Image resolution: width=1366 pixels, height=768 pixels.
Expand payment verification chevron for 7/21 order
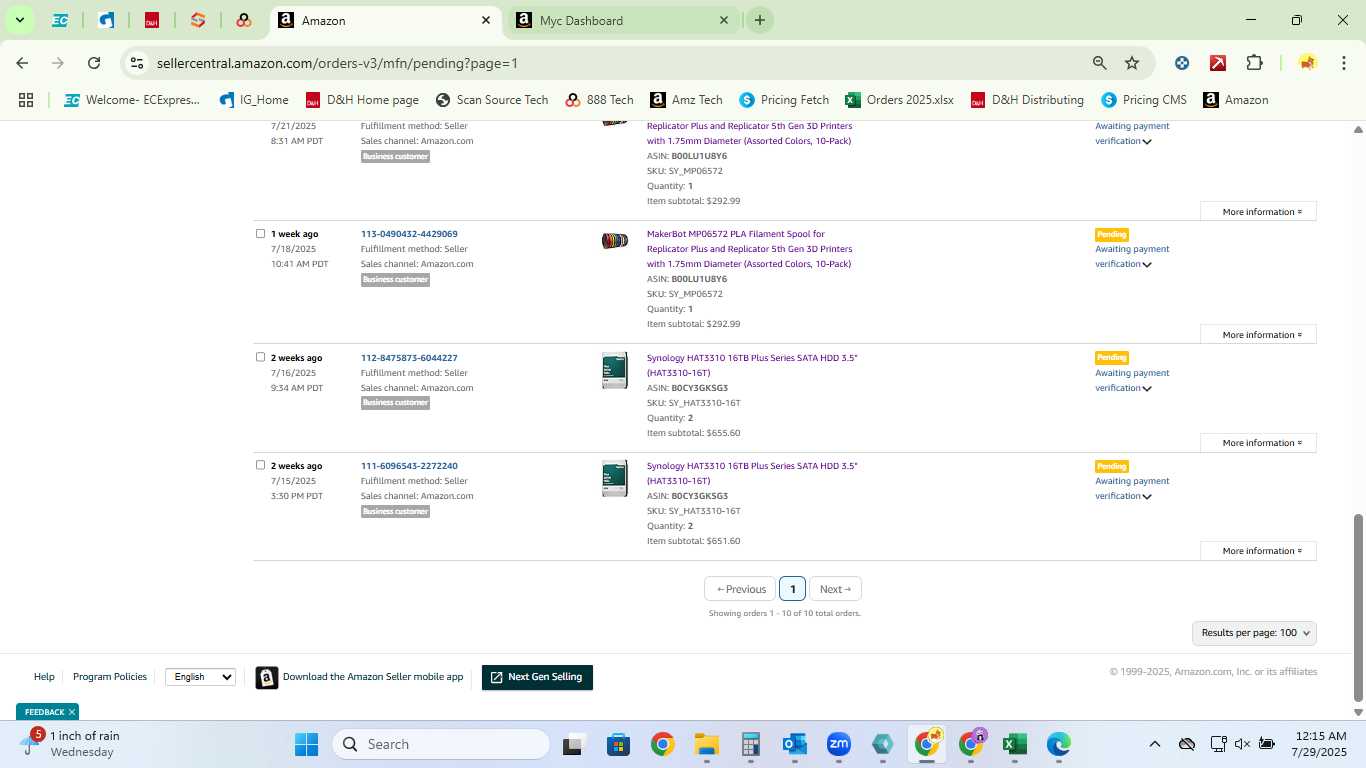click(x=1147, y=142)
